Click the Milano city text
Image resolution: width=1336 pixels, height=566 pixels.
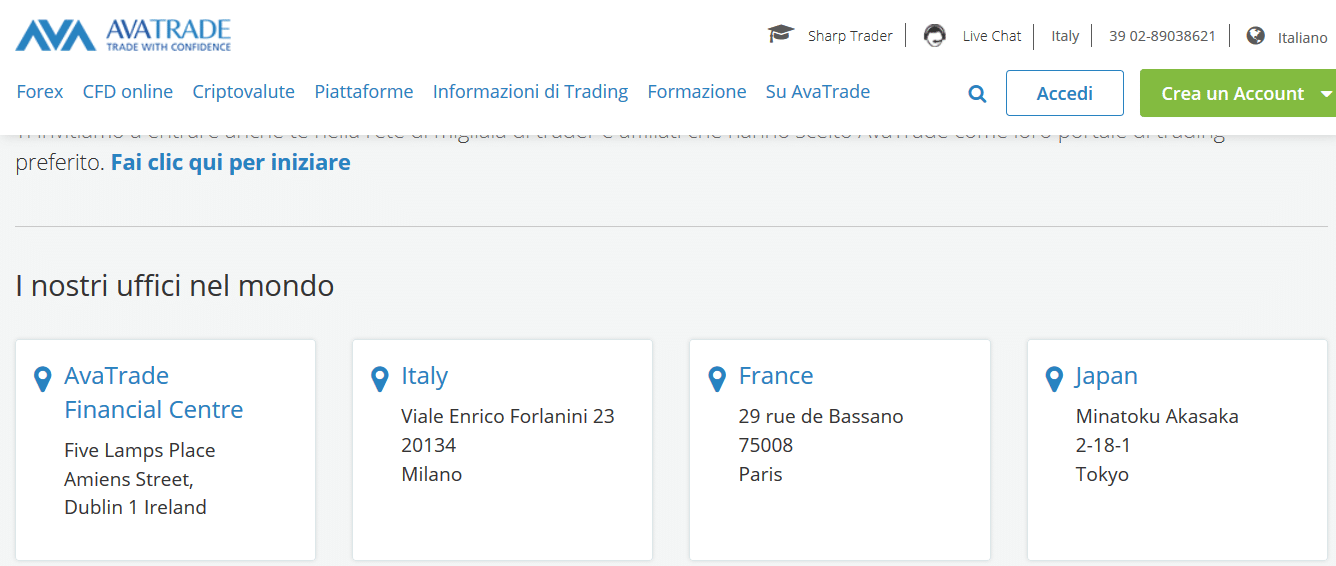432,474
